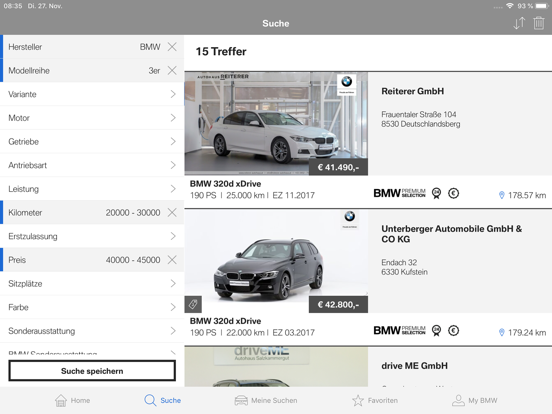Tap the BMW roundel on Reiterer photo
This screenshot has width=552, height=414.
point(347,82)
